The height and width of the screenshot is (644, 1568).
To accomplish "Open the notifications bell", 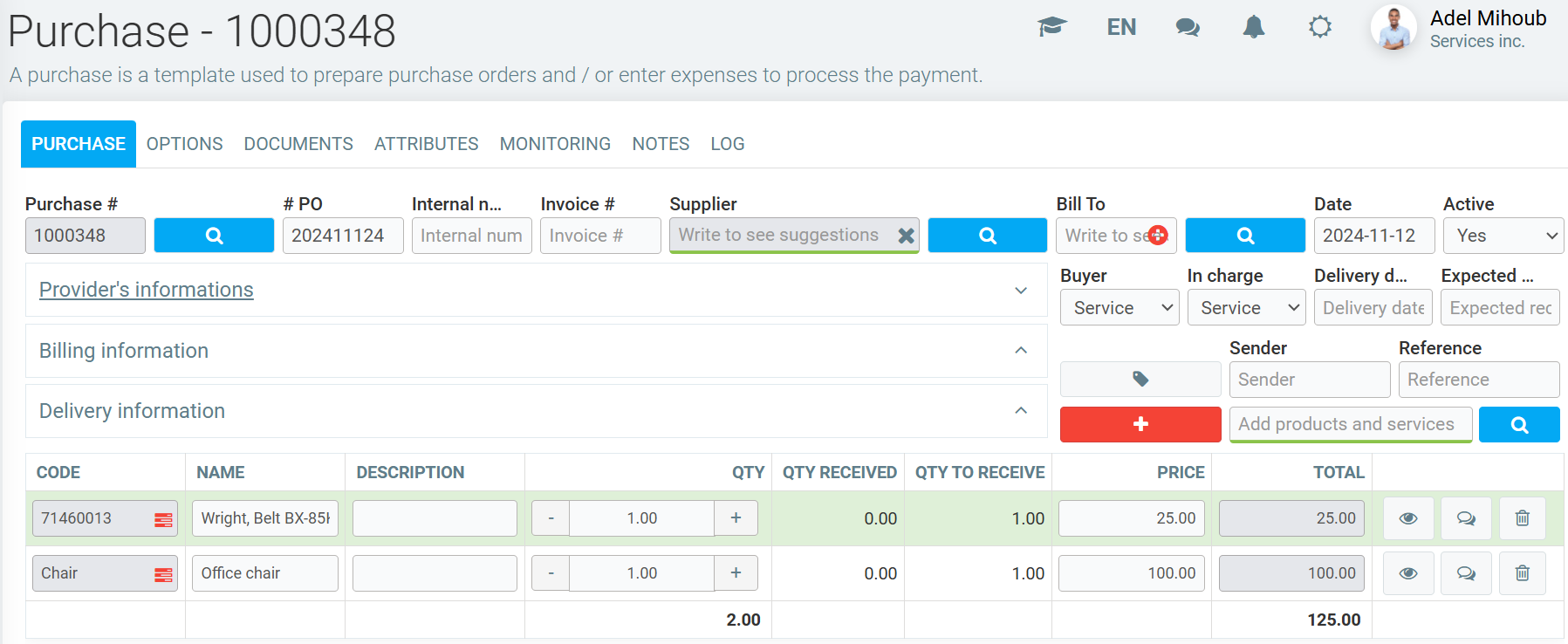I will click(1253, 27).
